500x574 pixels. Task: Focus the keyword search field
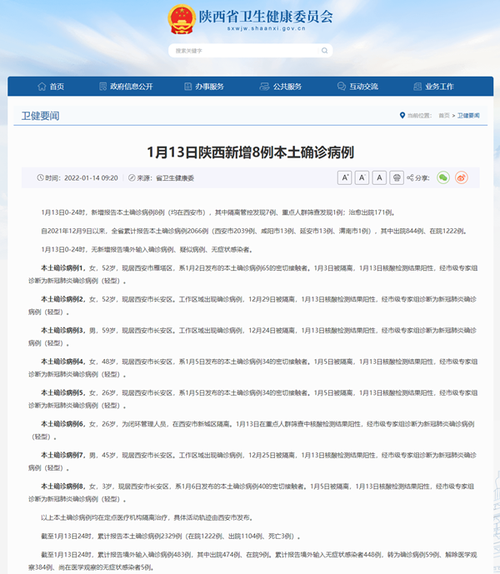click(x=250, y=51)
